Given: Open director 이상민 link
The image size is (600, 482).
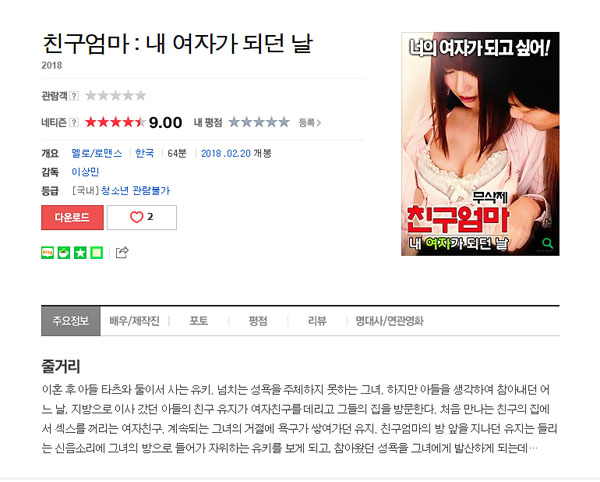Looking at the screenshot, I should click(85, 172).
